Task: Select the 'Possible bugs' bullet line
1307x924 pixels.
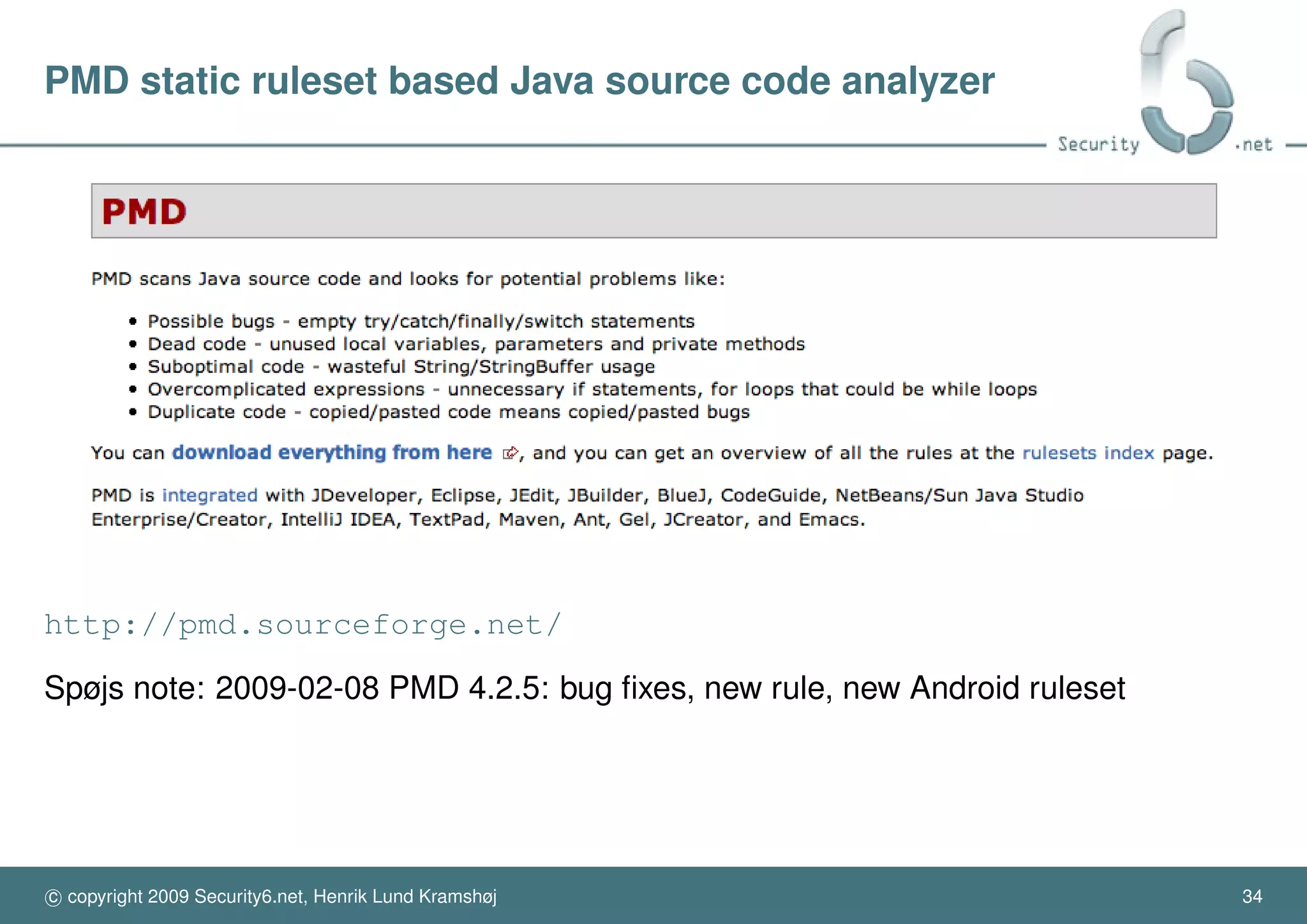Action: (421, 321)
